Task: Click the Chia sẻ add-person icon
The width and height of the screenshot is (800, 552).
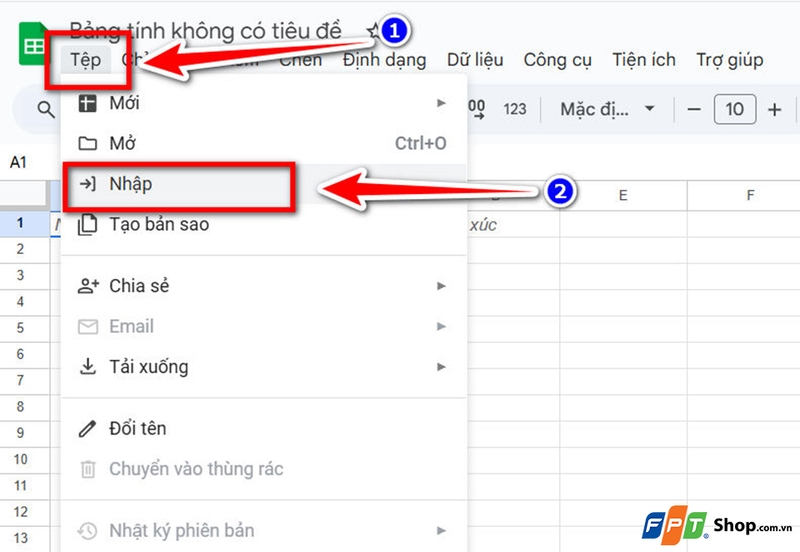Action: point(88,286)
